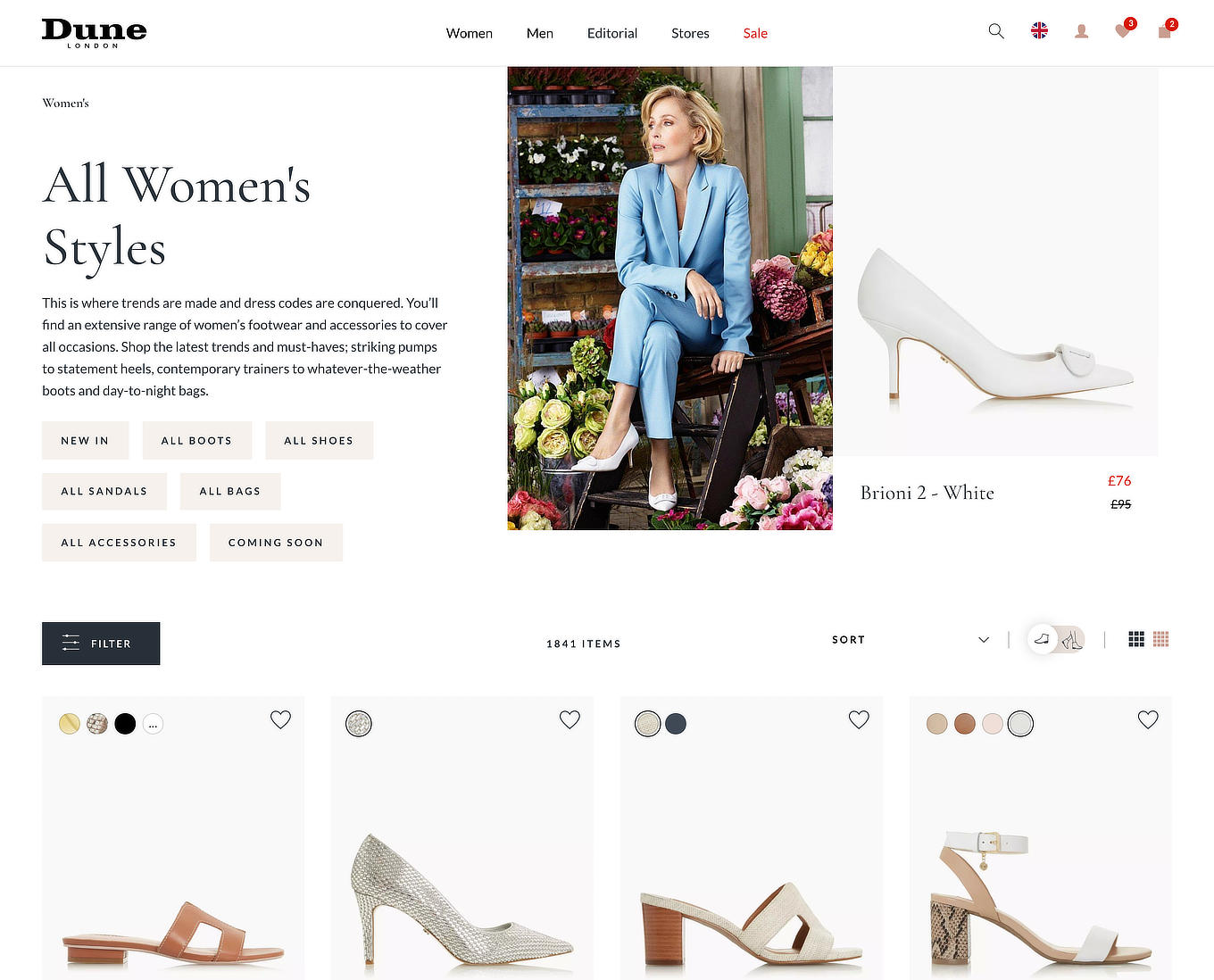The image size is (1214, 980).
Task: Toggle product view to model-on-feet photos
Action: tap(1072, 640)
